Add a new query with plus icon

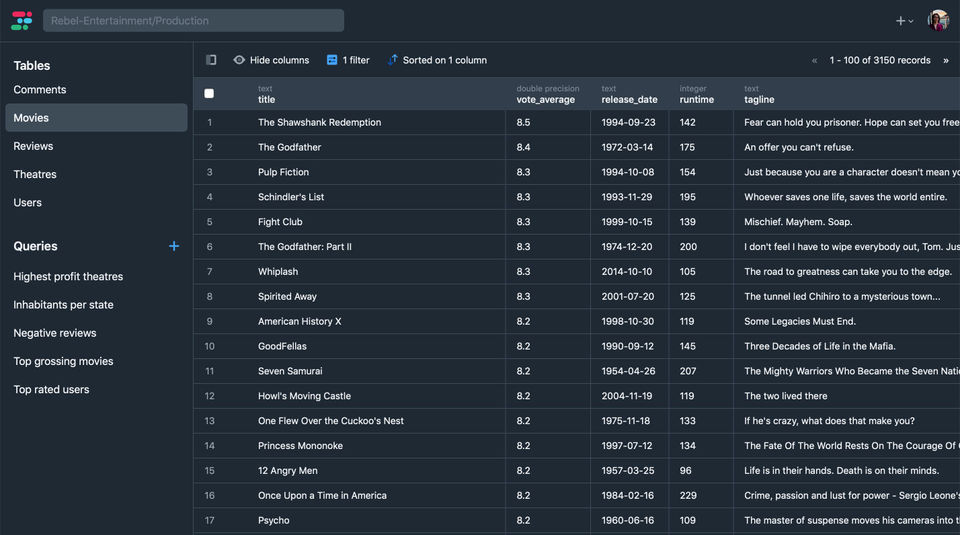coord(174,246)
